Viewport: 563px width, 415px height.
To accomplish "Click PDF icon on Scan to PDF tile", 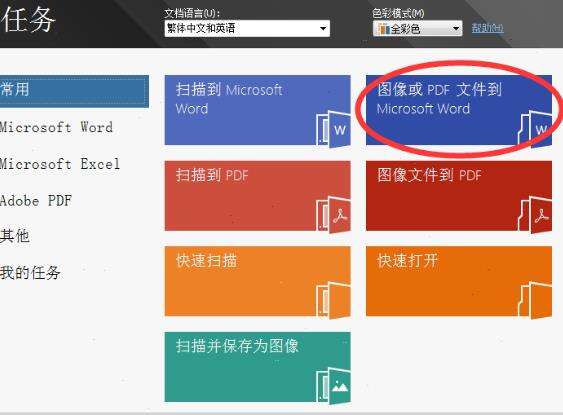I will tap(334, 215).
